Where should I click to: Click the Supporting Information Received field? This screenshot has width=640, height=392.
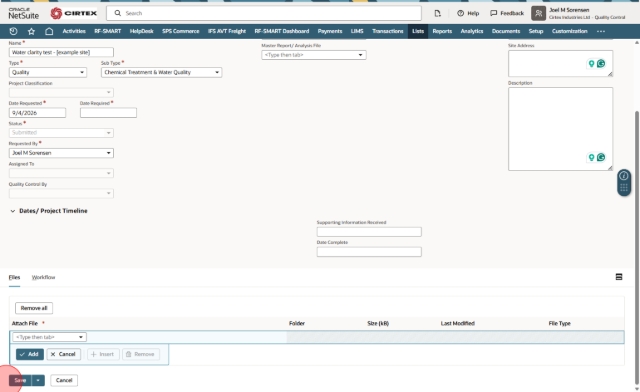(x=369, y=232)
